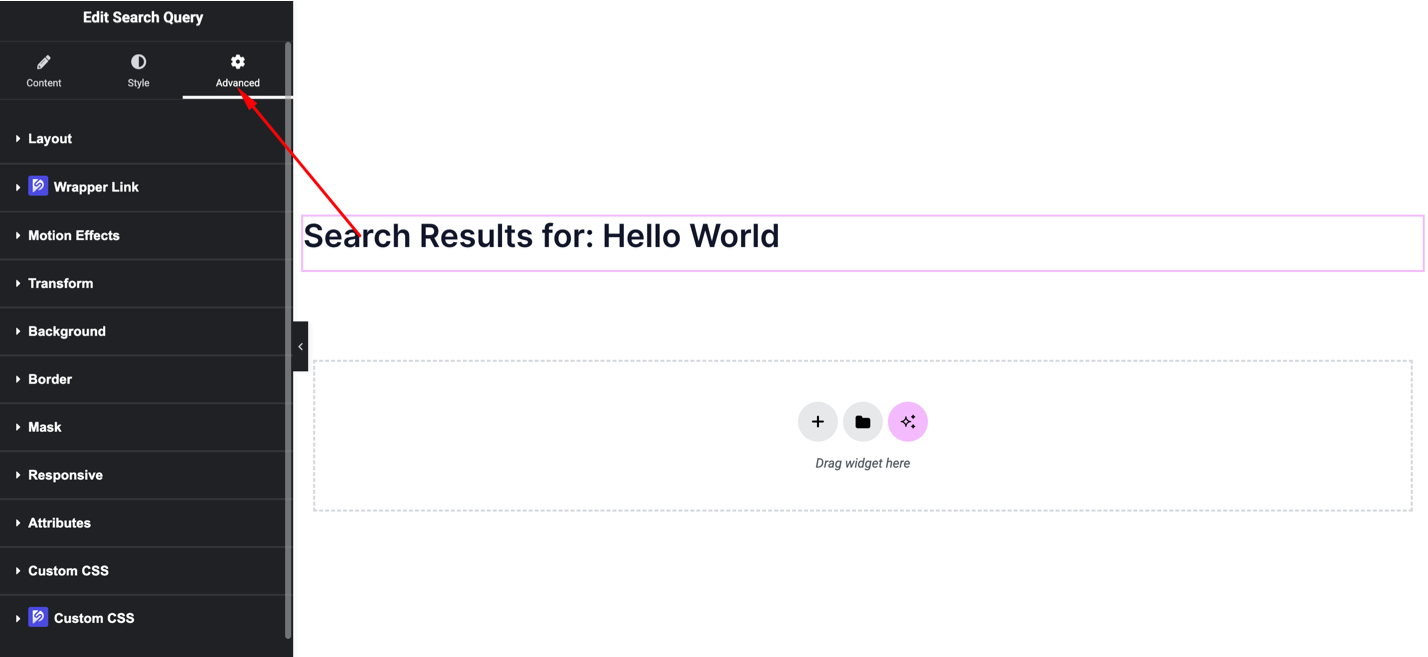This screenshot has height=657, width=1428.
Task: Click the Advanced gear icon
Action: click(x=238, y=62)
